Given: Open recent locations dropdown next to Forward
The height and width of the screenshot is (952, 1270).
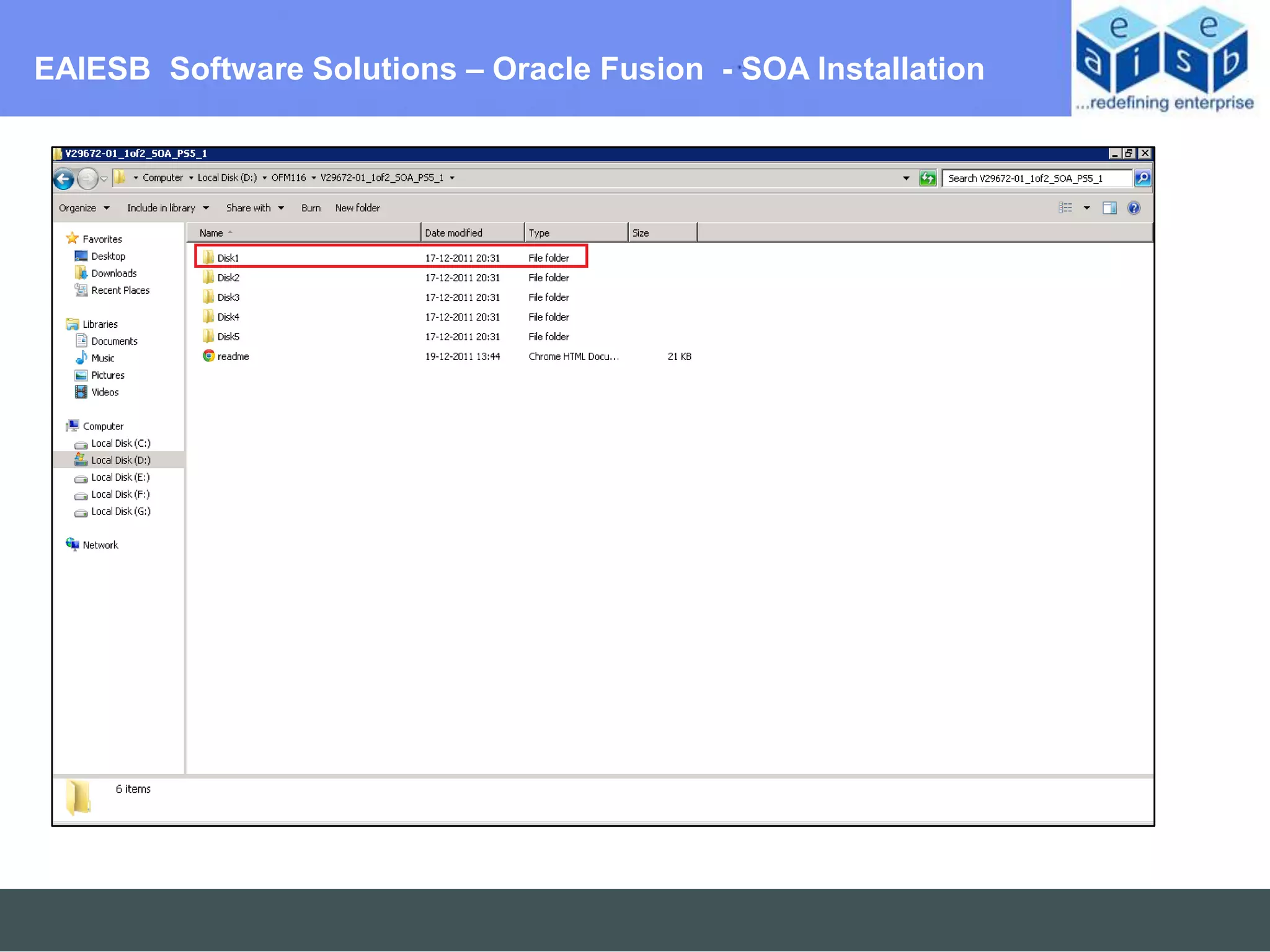Looking at the screenshot, I should click(104, 179).
